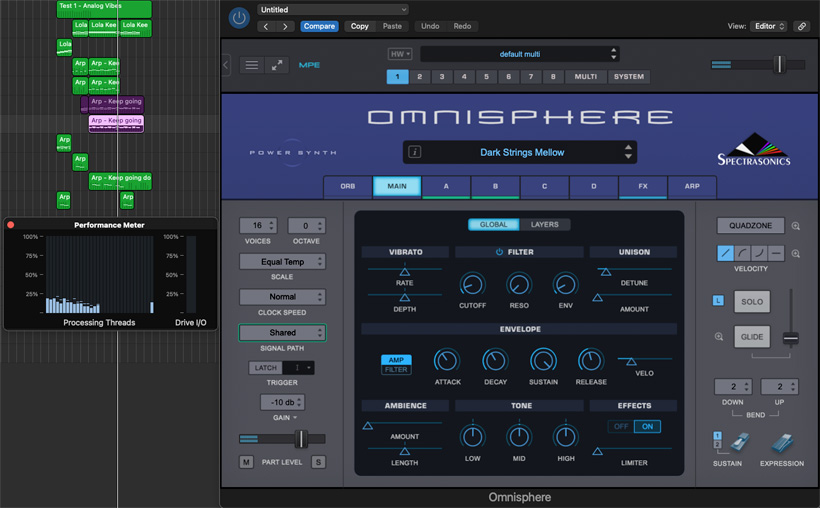
Task: Open patch info 'i' icon
Action: click(414, 152)
